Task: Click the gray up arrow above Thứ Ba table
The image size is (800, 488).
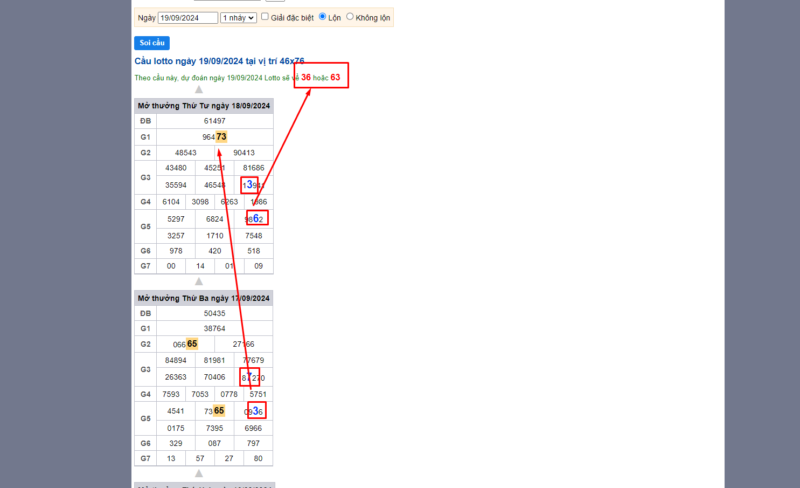Action: 198,282
